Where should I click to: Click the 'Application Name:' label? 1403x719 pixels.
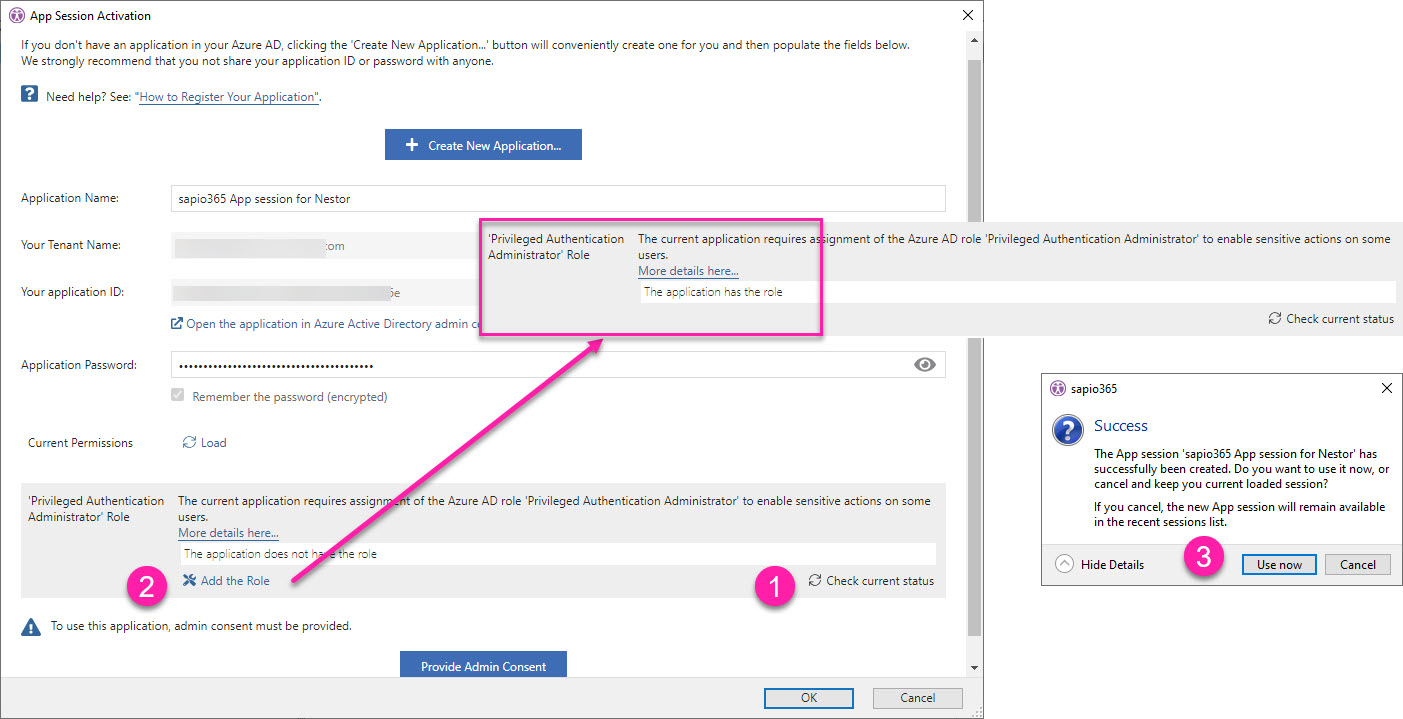coord(70,198)
